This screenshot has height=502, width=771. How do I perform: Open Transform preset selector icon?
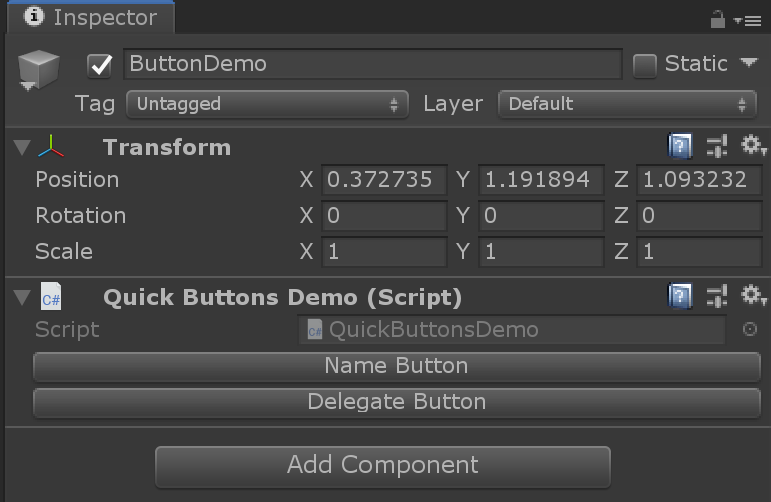point(716,148)
